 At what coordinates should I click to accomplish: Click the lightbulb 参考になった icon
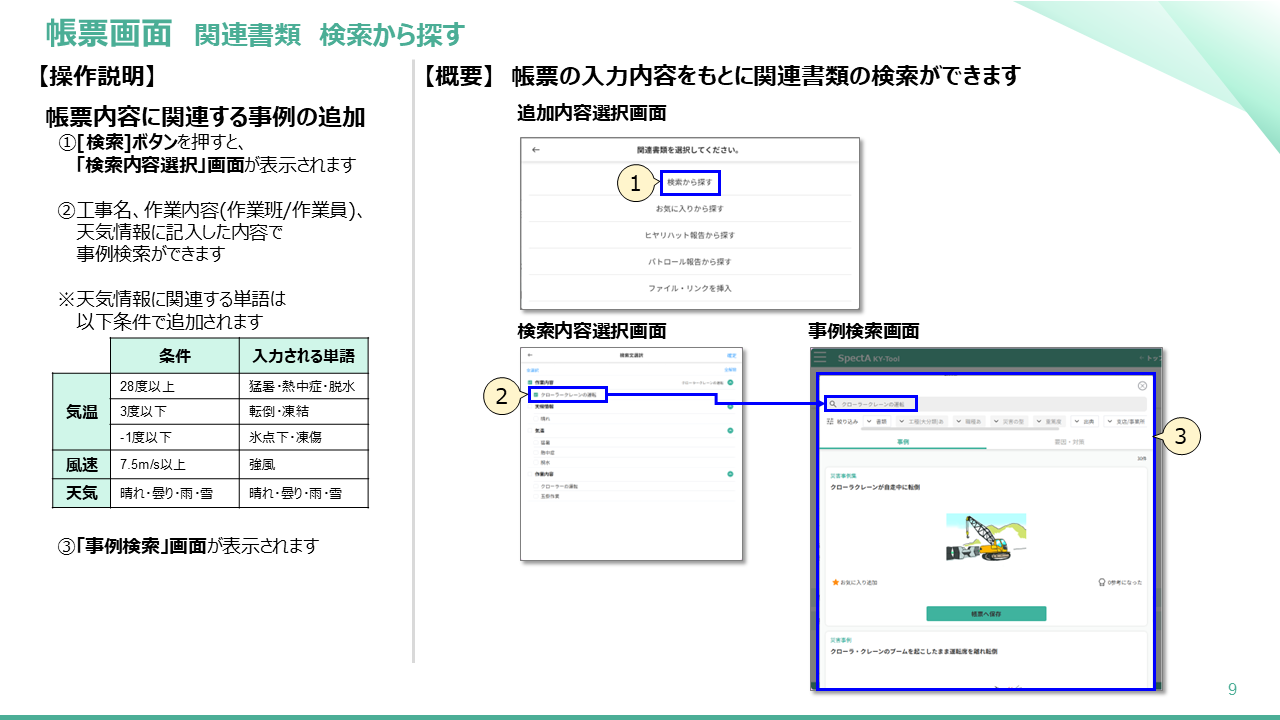[x=1100, y=582]
